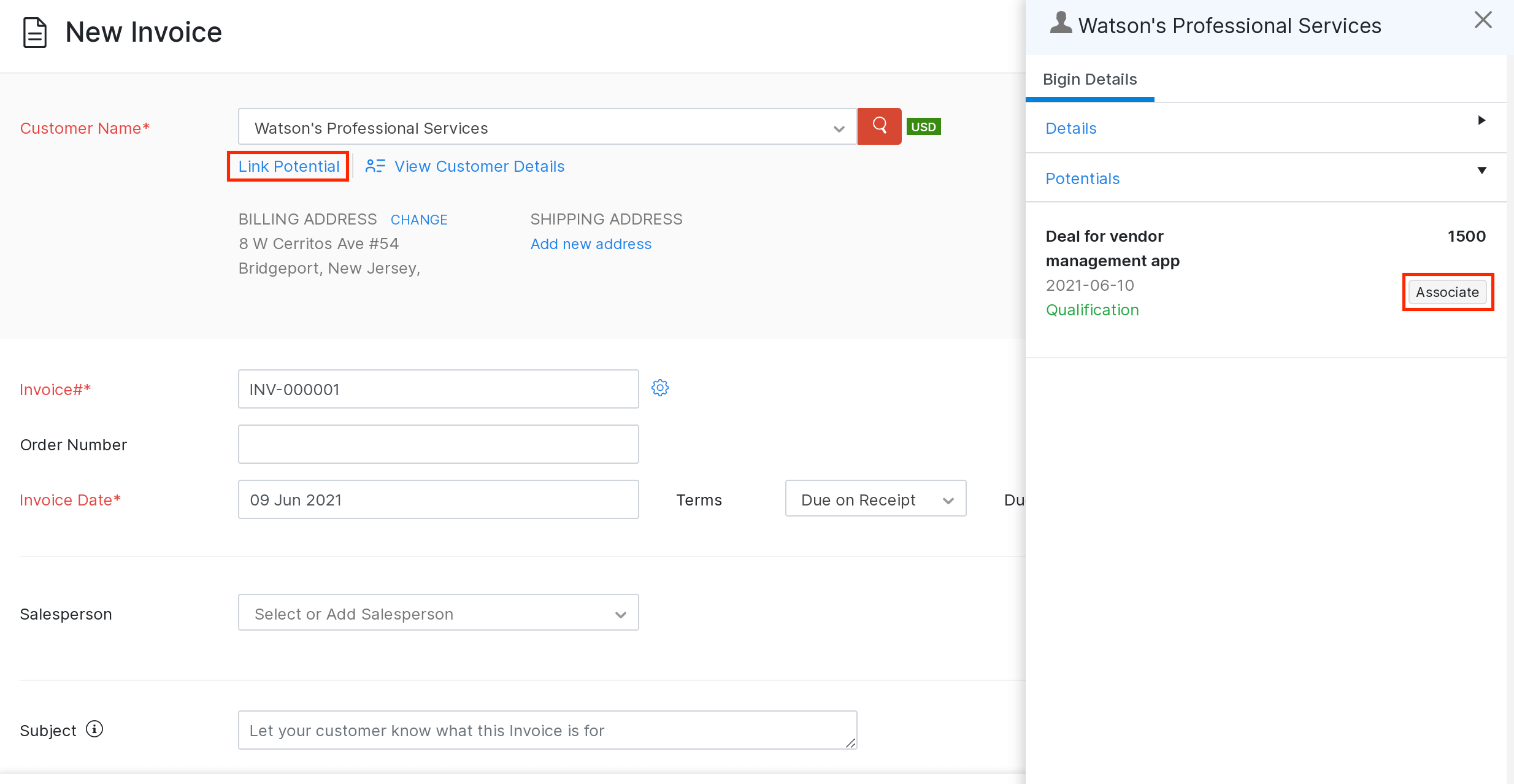Click the Invoice Date field
Viewport: 1514px width, 784px height.
[x=438, y=499]
